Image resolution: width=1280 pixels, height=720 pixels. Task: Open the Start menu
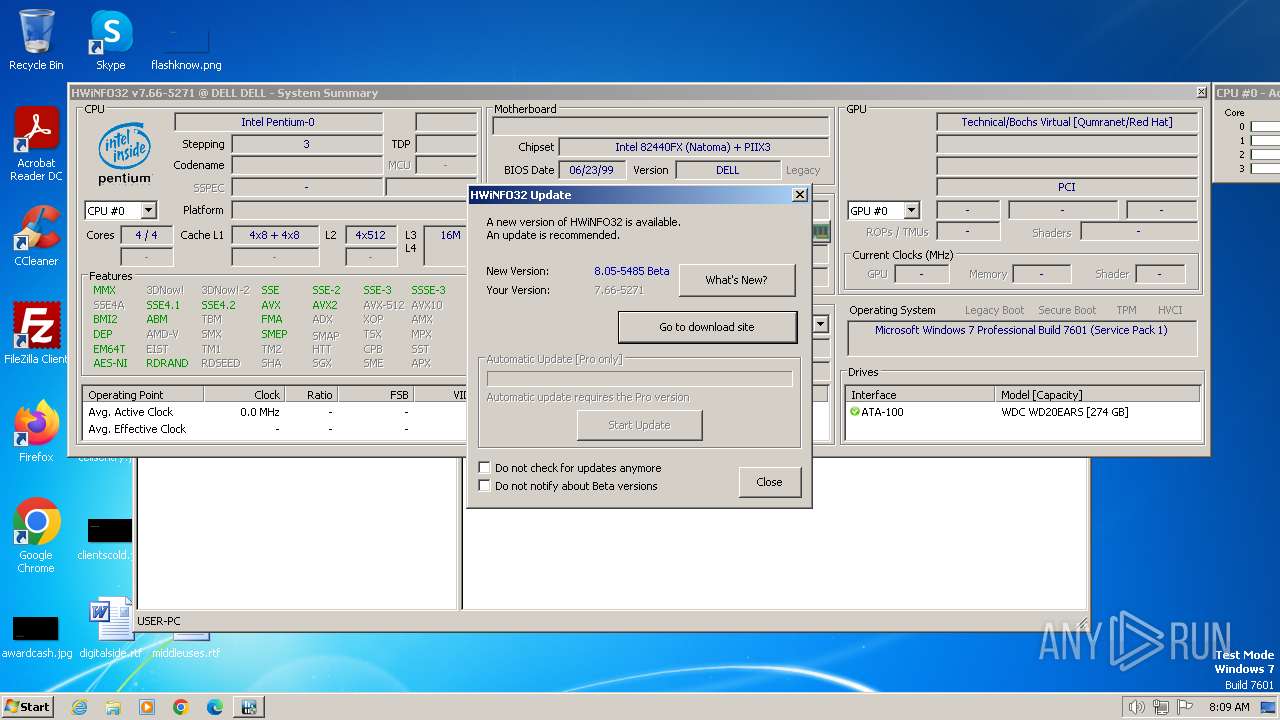click(x=28, y=707)
